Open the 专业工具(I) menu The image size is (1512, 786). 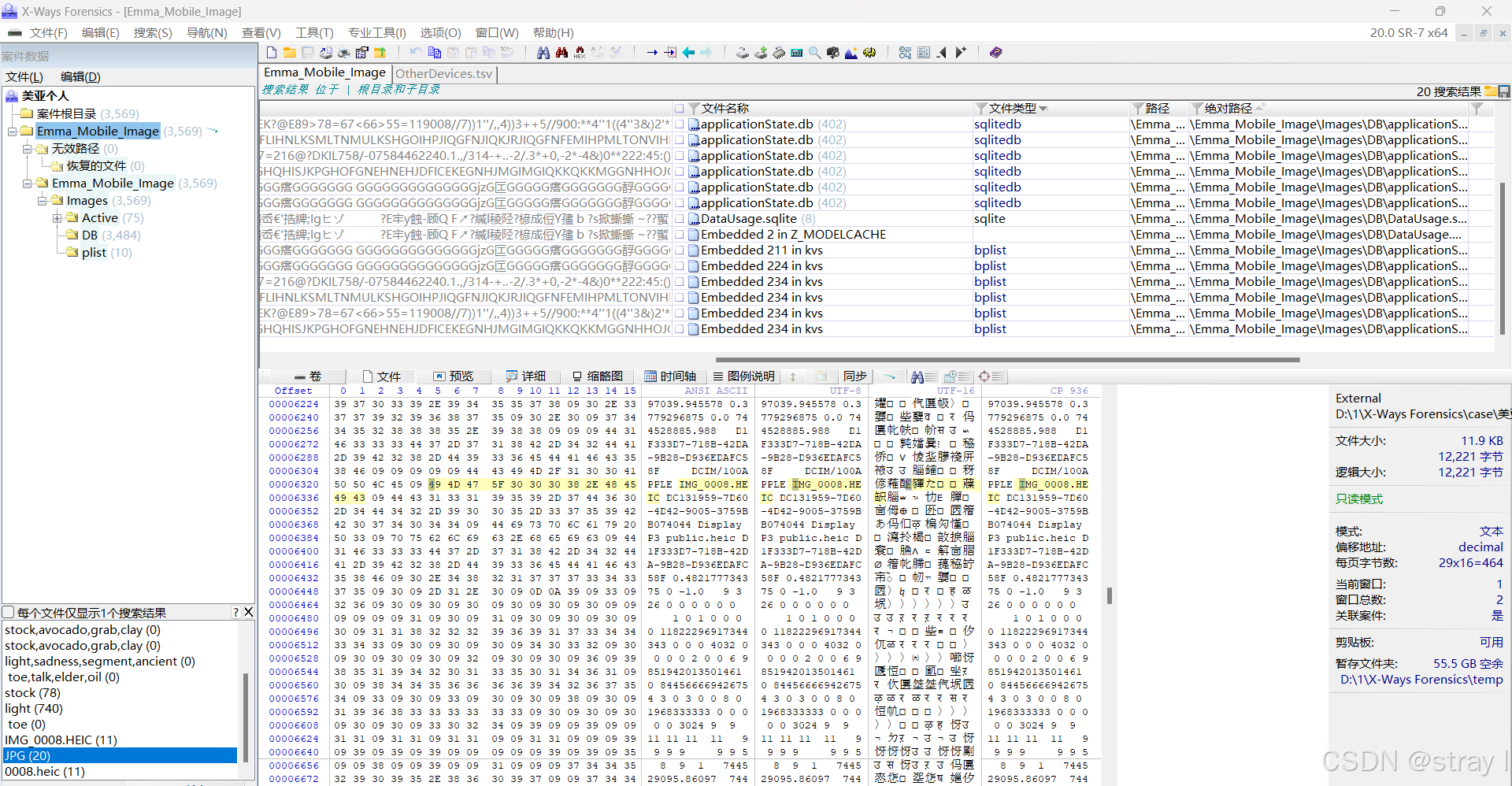point(377,33)
